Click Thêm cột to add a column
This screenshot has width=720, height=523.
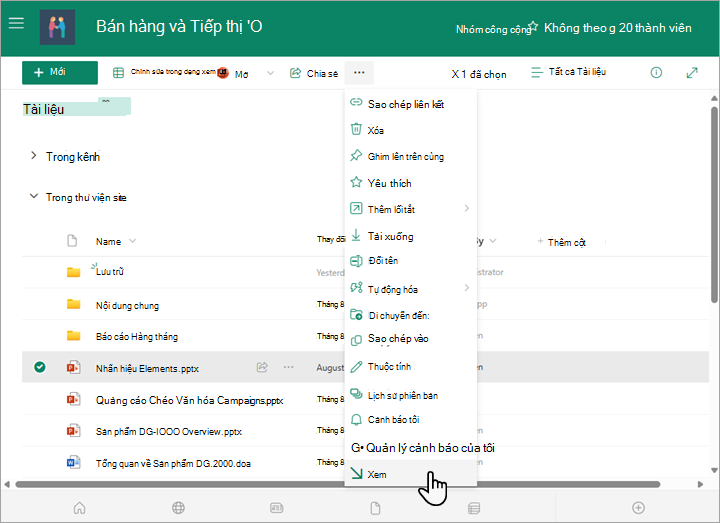coord(562,242)
